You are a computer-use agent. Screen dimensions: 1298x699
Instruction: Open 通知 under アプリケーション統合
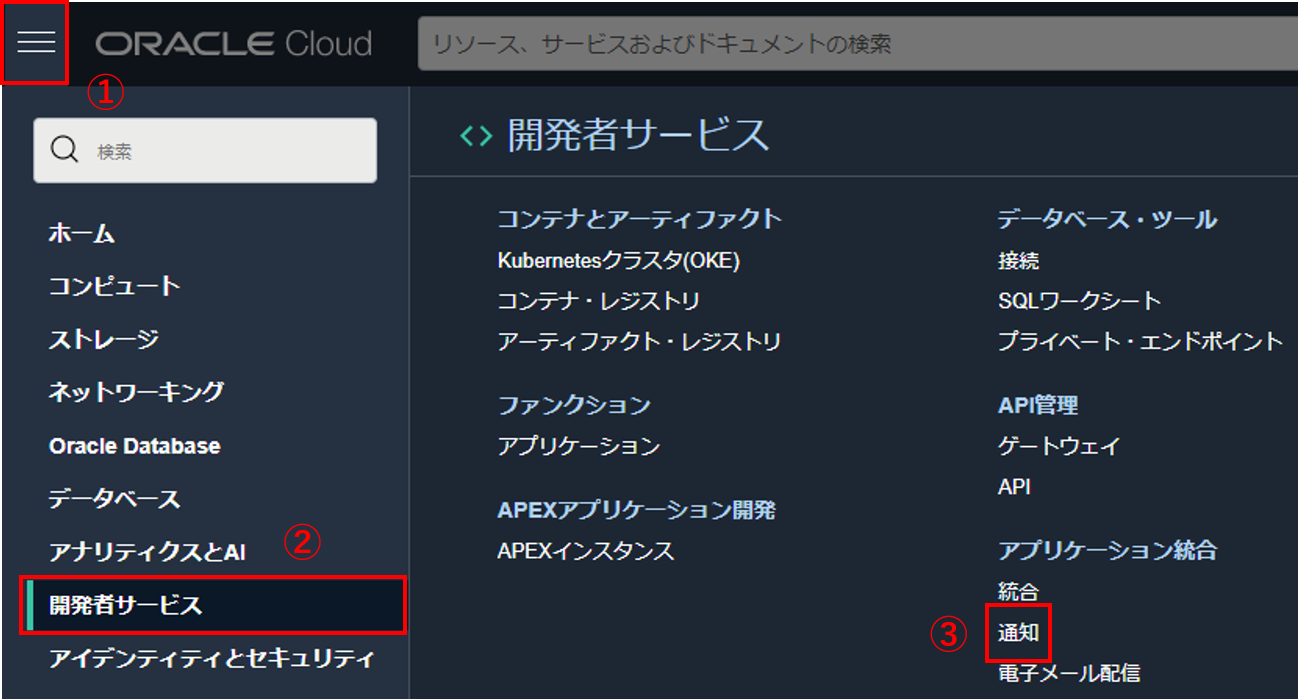[1018, 633]
